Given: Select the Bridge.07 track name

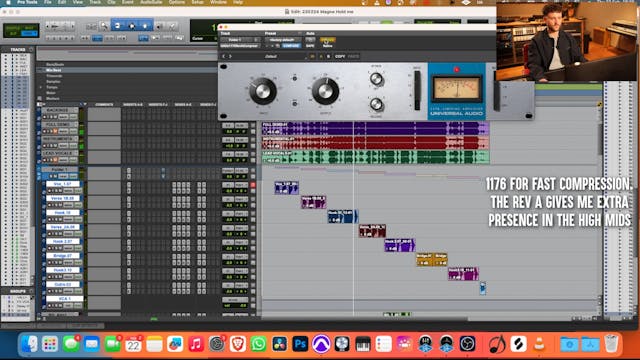Looking at the screenshot, I should pyautogui.click(x=62, y=256).
